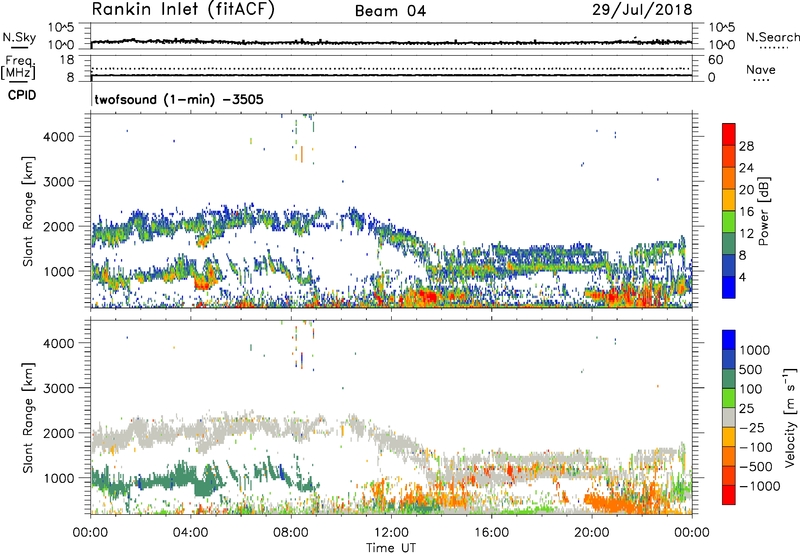Click the '1000' tick label on velocity panel's range axis
This screenshot has height=554, width=800.
tap(59, 478)
